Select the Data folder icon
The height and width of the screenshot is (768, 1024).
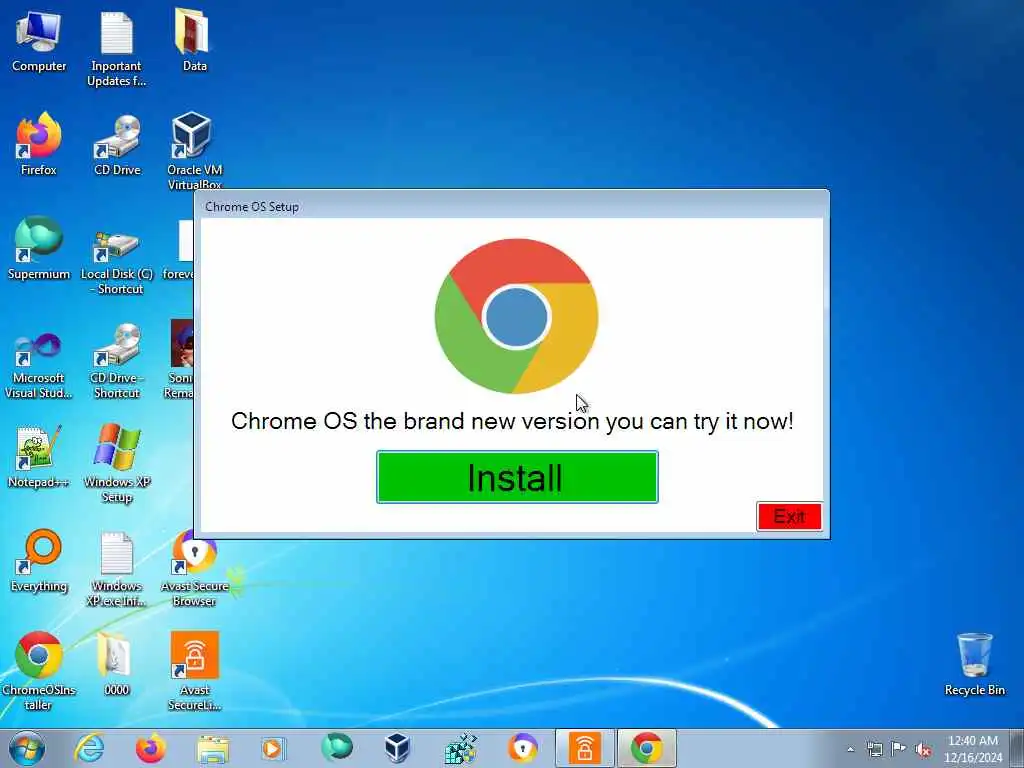click(194, 40)
